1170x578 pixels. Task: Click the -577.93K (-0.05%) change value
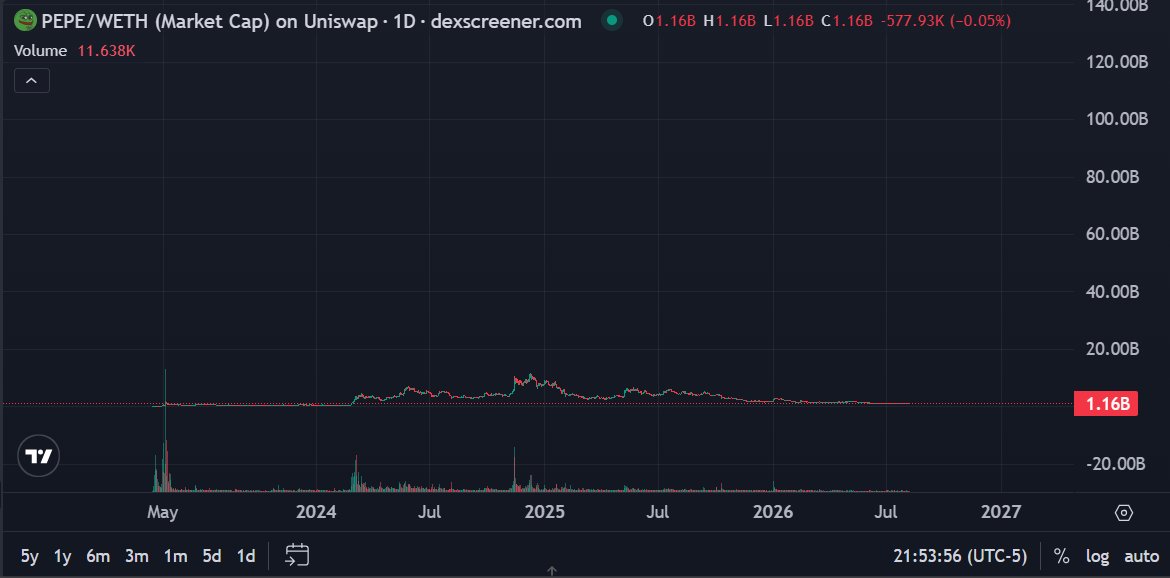pos(945,21)
